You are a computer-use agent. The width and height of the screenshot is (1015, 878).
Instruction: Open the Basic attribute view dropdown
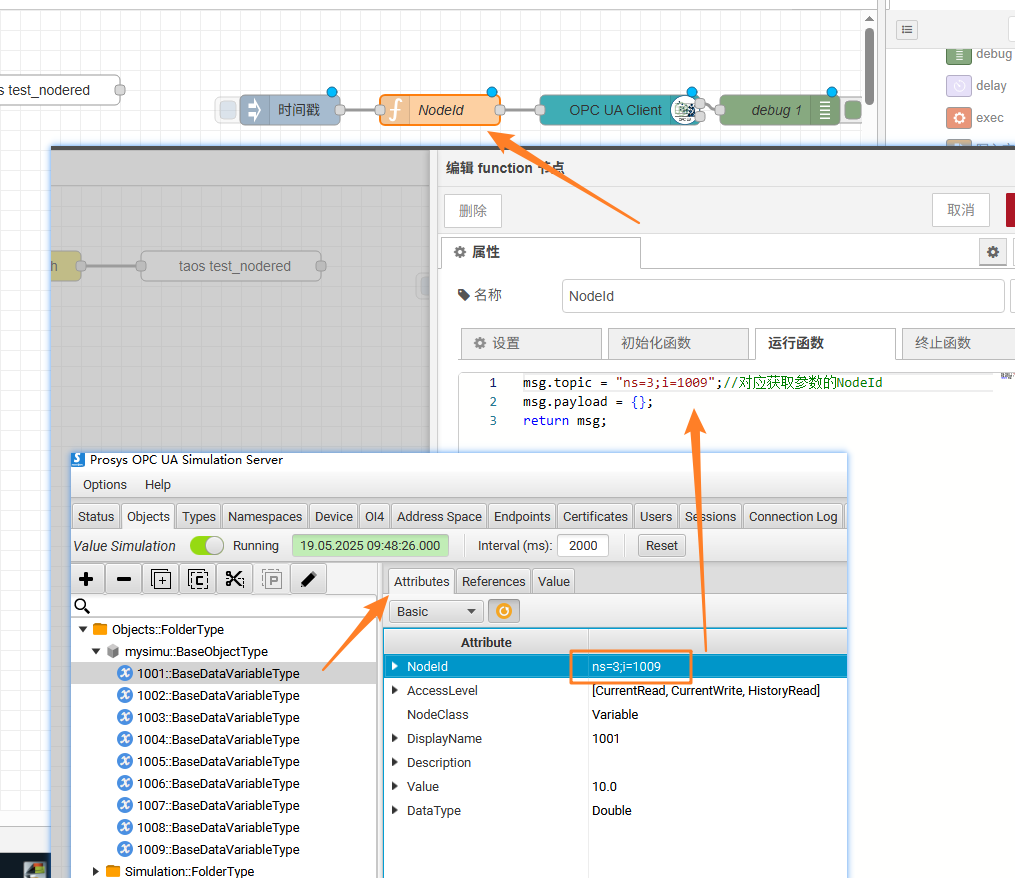[437, 611]
